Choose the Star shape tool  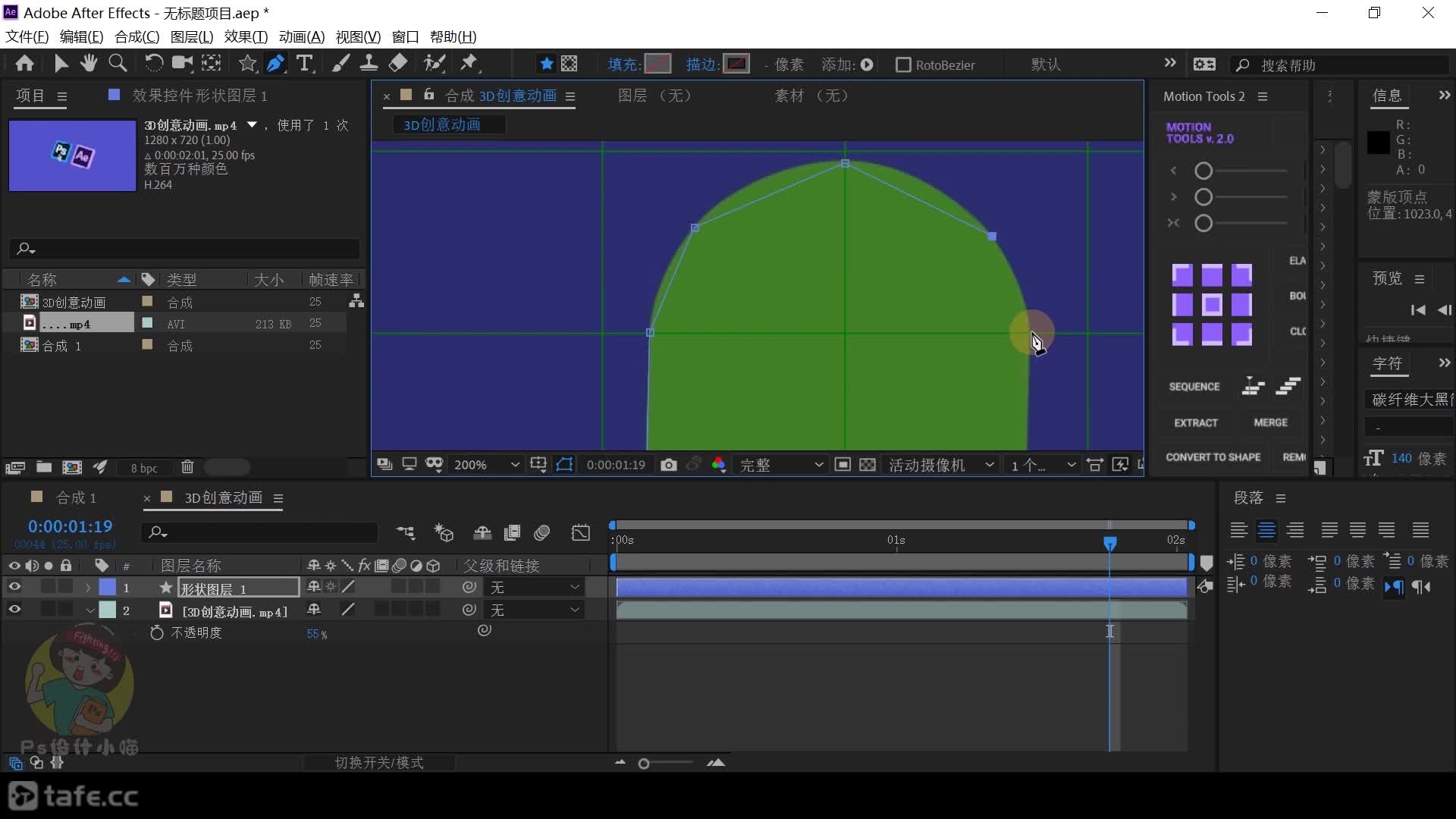247,64
